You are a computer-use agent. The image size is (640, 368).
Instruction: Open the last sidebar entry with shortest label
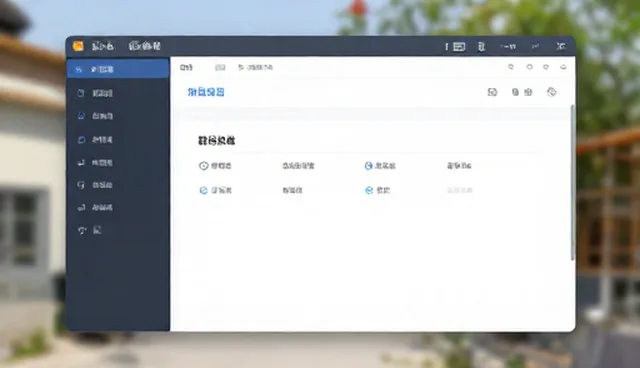[89, 230]
